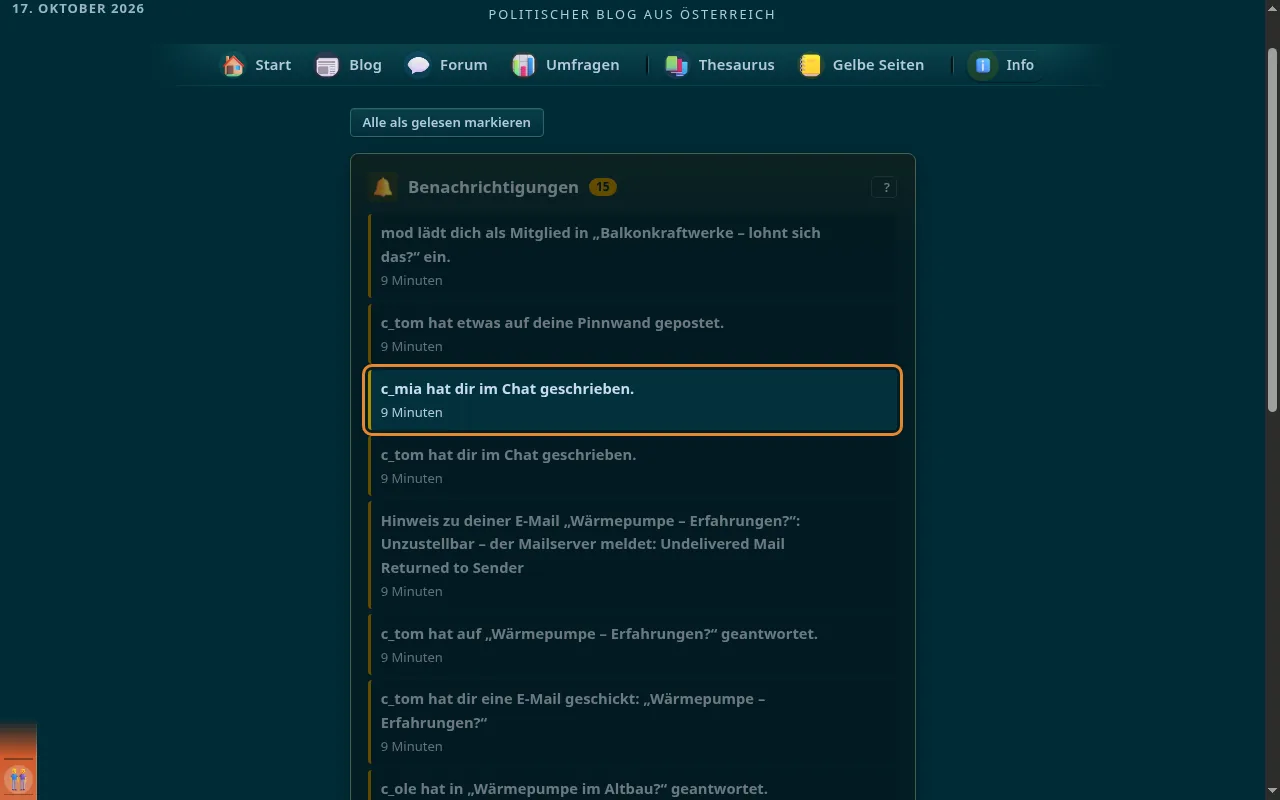Click the blue Info icon
The height and width of the screenshot is (800, 1280).
tap(983, 65)
